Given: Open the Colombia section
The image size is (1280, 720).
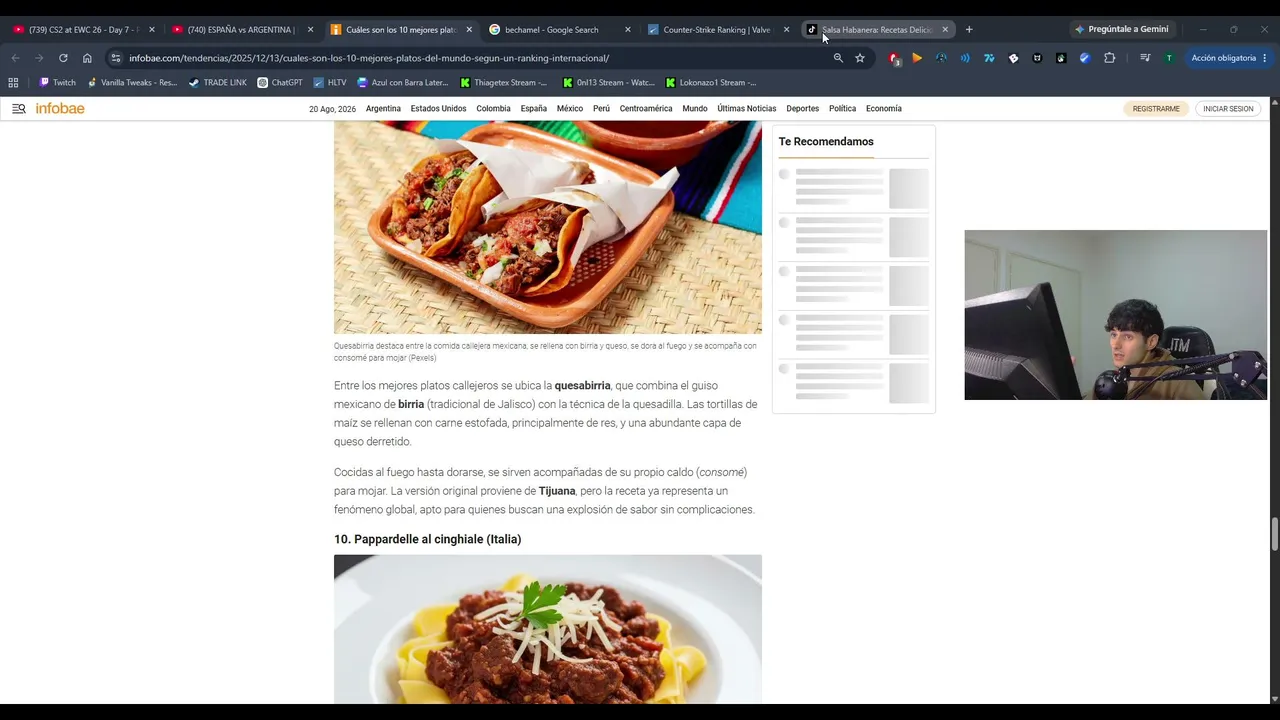Looking at the screenshot, I should pos(493,108).
